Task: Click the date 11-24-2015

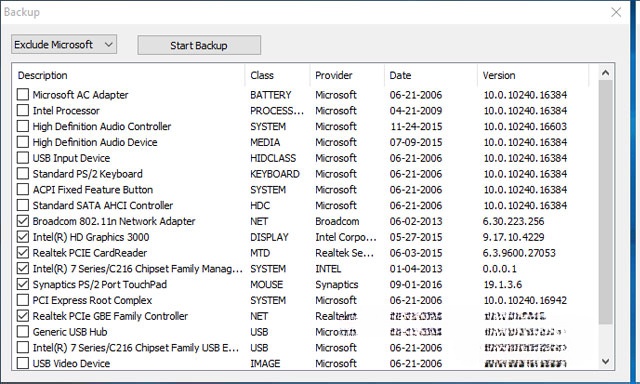Action: coord(416,126)
